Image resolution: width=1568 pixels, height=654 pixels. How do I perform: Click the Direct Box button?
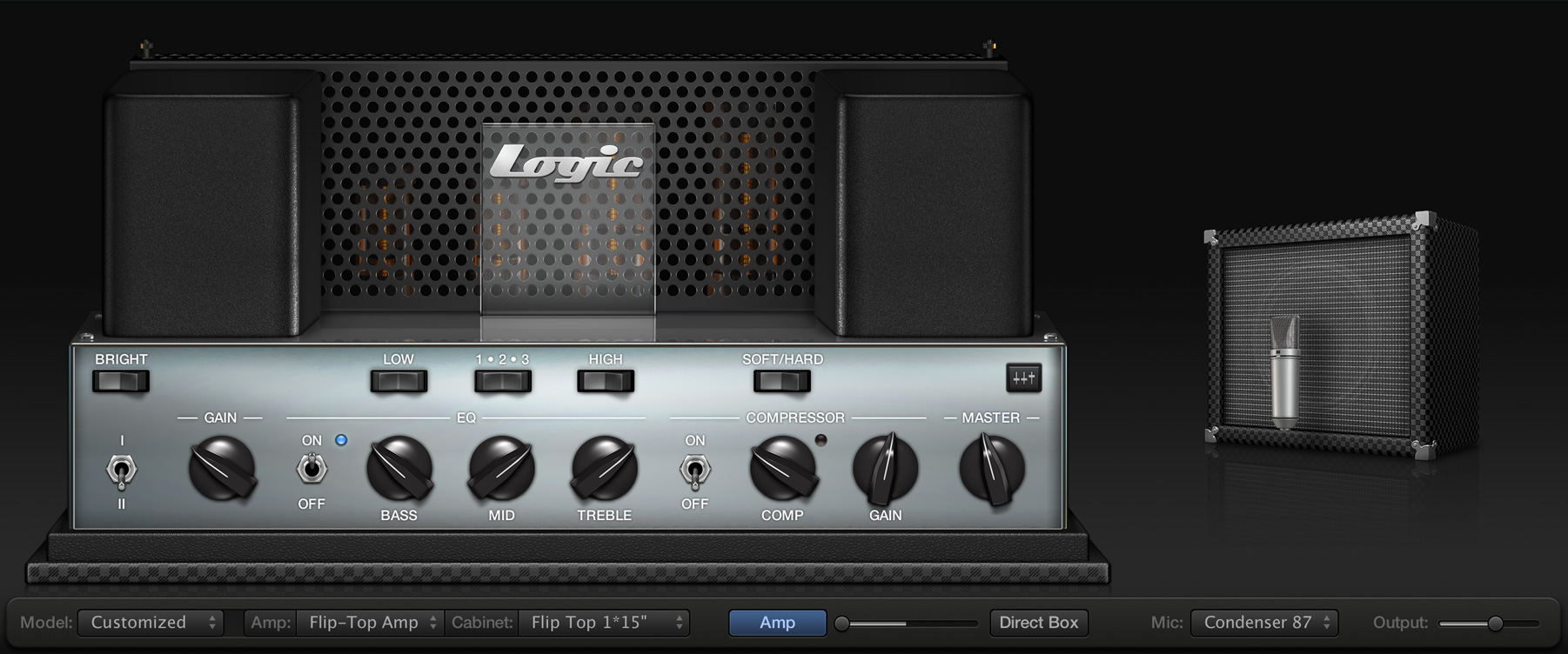[1039, 623]
